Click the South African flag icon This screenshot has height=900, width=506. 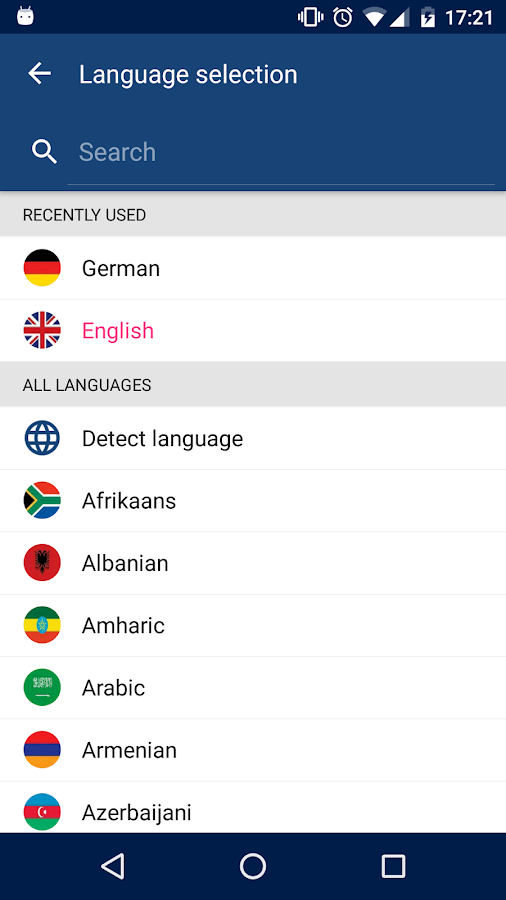pyautogui.click(x=42, y=501)
